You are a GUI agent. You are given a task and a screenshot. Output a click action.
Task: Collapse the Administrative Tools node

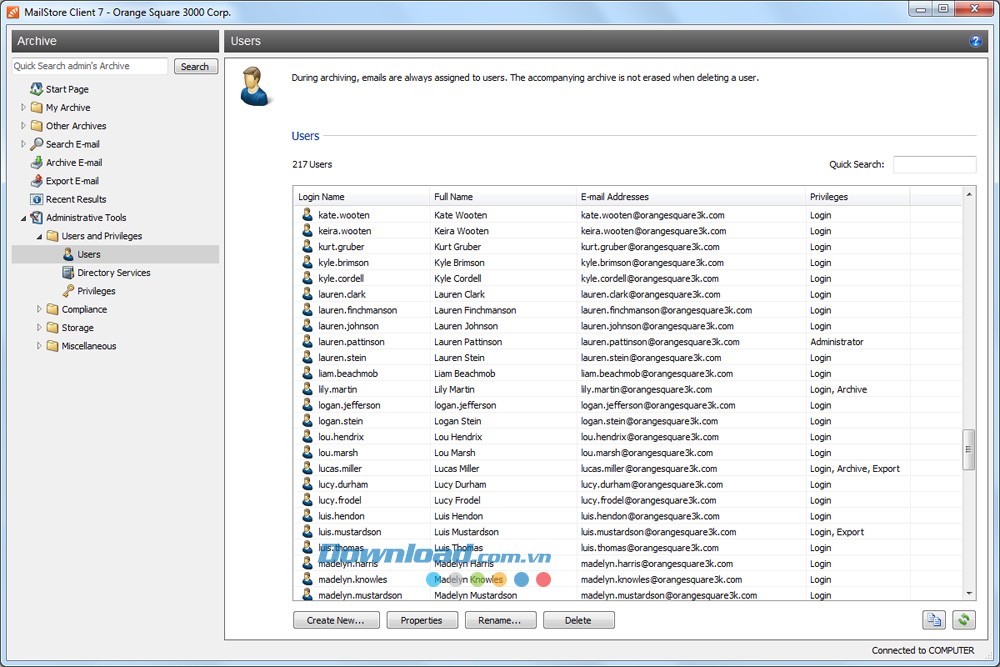click(22, 217)
